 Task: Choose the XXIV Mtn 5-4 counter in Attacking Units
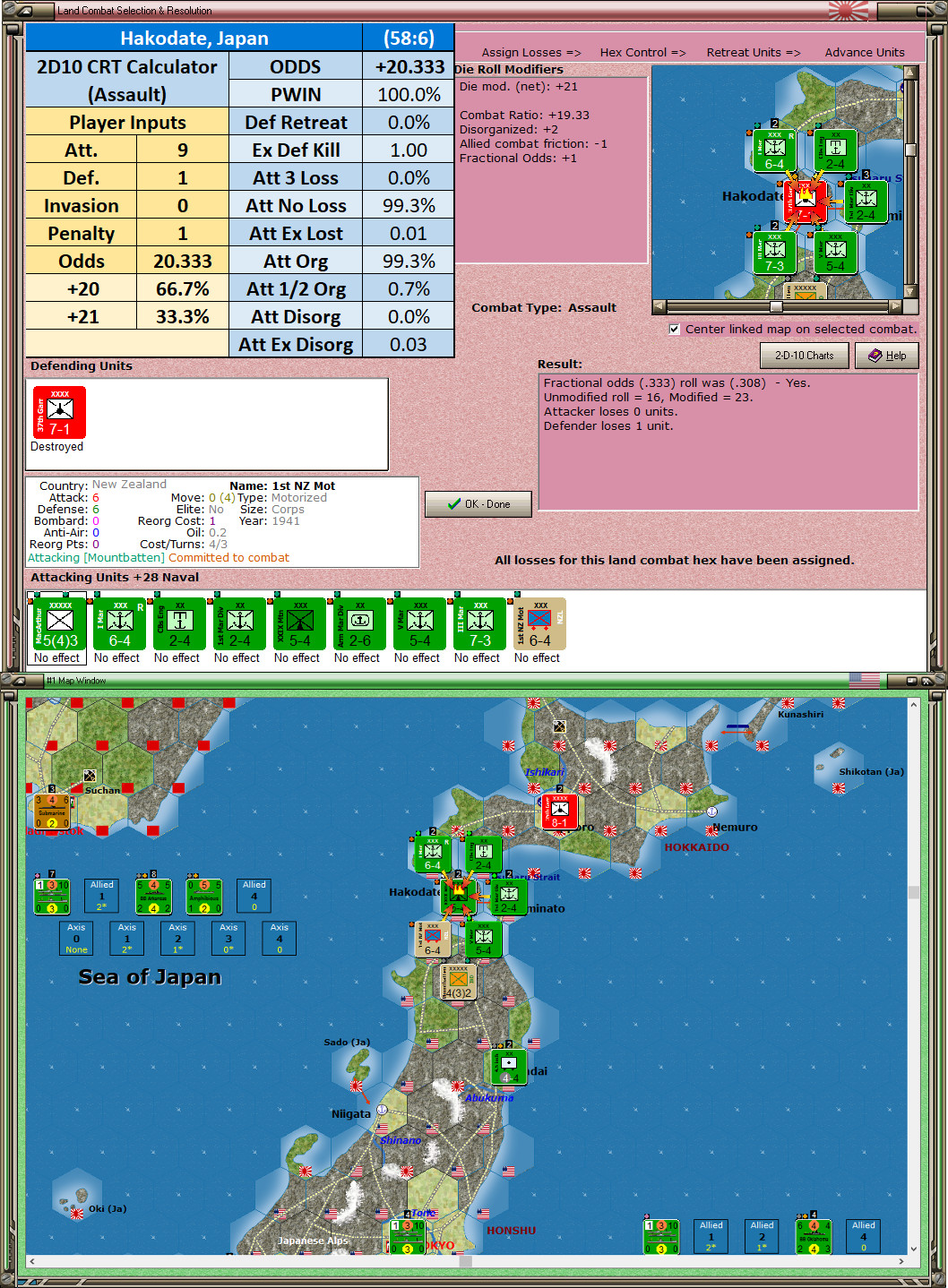coord(299,623)
